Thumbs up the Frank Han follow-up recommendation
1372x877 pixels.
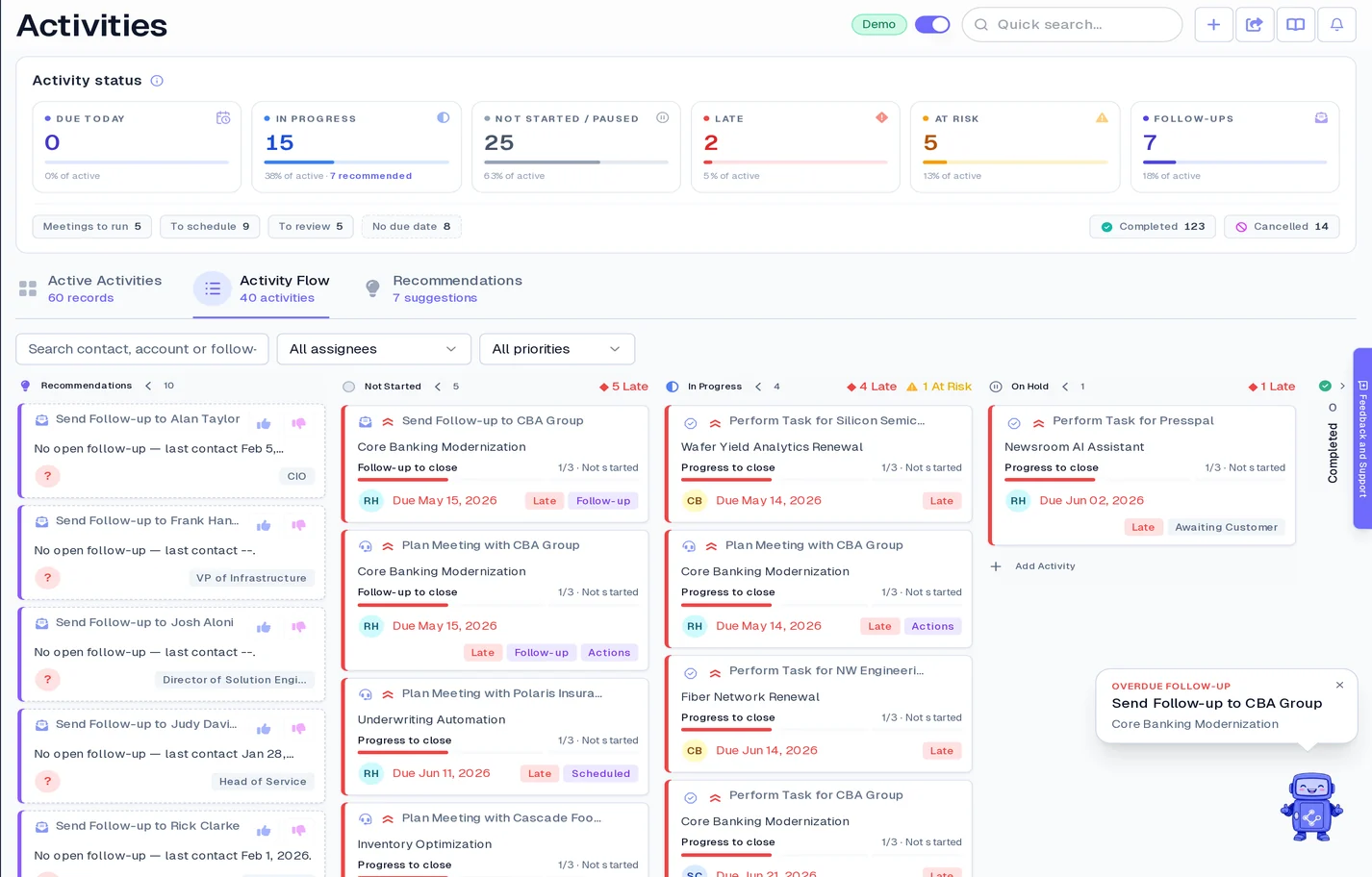click(264, 525)
